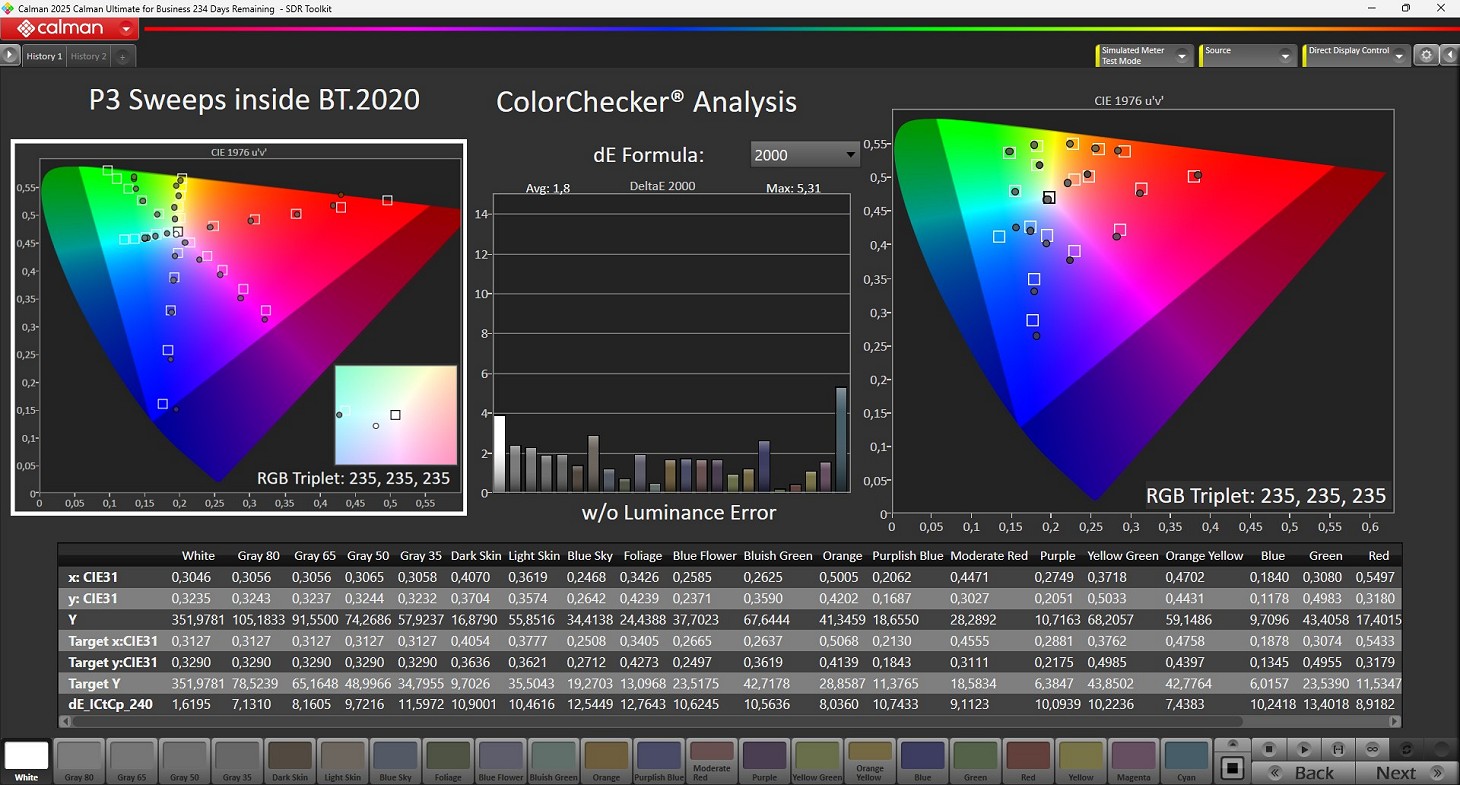Add a new history tab with plus
This screenshot has width=1460, height=785.
pyautogui.click(x=122, y=57)
